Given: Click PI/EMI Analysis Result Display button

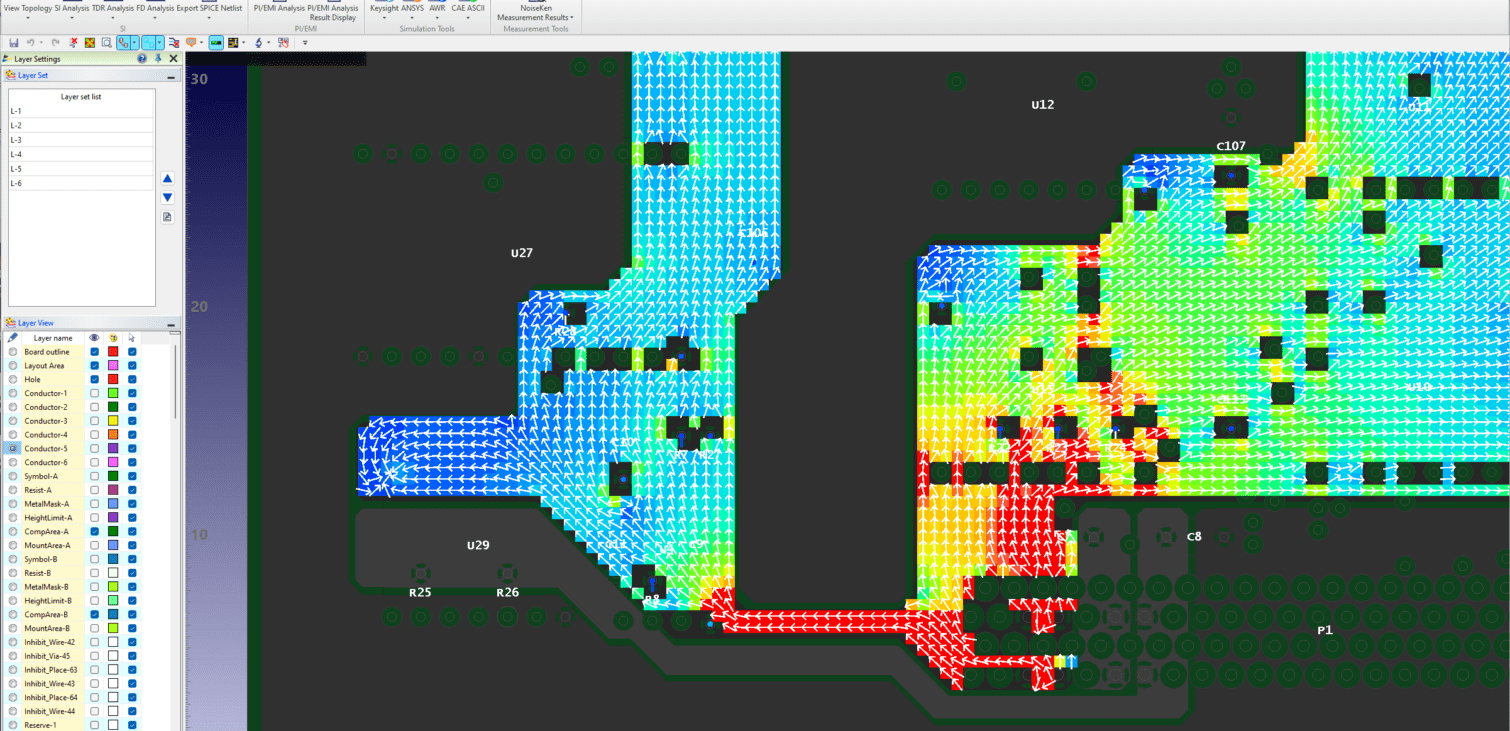Looking at the screenshot, I should click(x=333, y=13).
